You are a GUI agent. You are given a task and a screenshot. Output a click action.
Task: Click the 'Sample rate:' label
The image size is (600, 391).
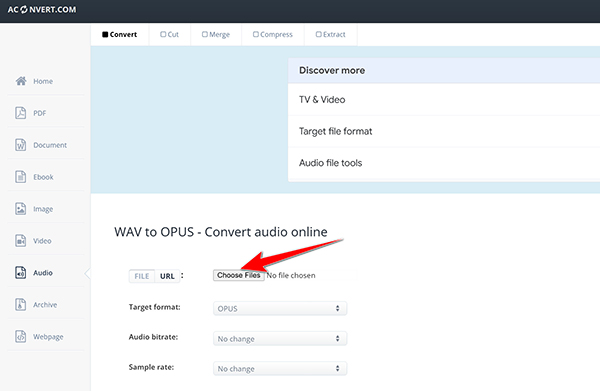(151, 367)
